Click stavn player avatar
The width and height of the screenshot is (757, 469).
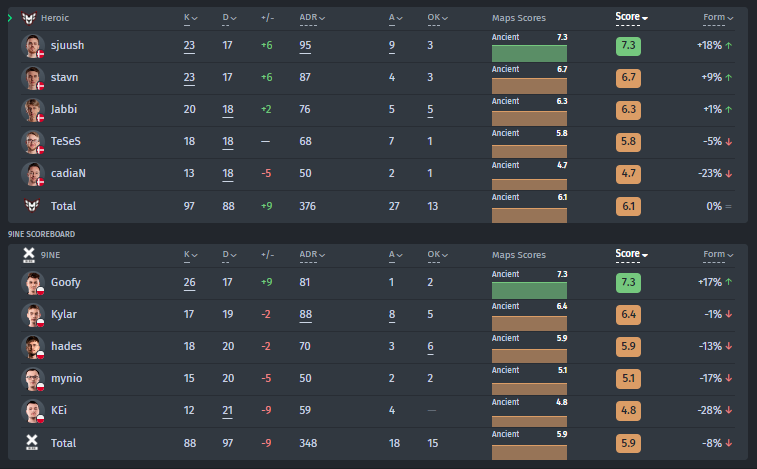tap(33, 78)
